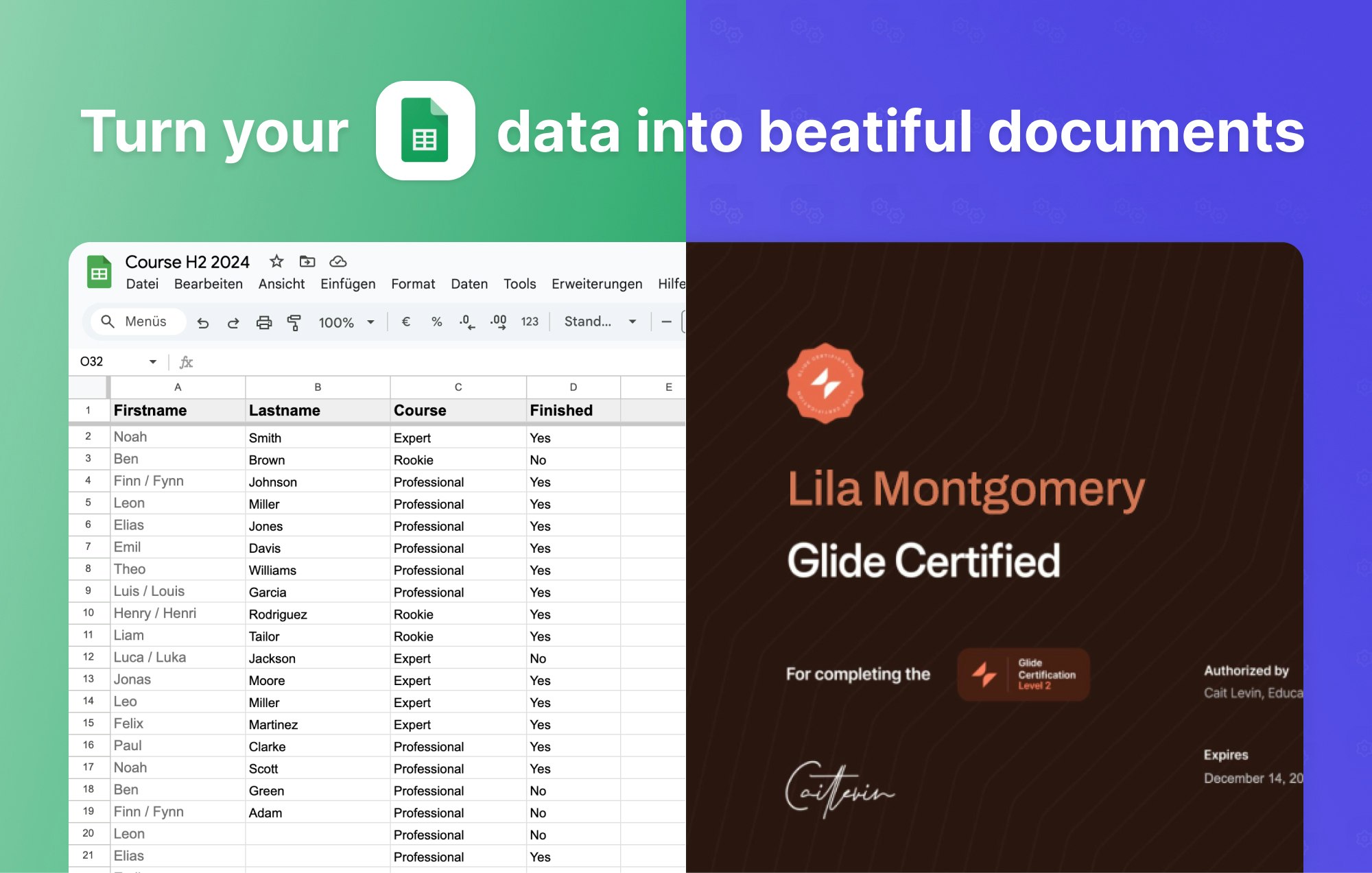The height and width of the screenshot is (873, 1372).
Task: Open the Bearbeiten menu
Action: click(x=209, y=284)
